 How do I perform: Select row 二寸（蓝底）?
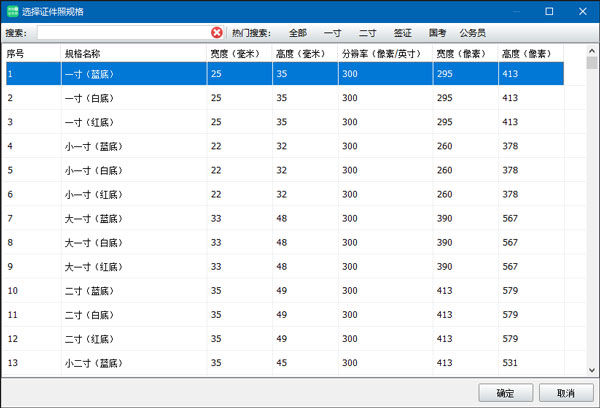tap(285, 291)
